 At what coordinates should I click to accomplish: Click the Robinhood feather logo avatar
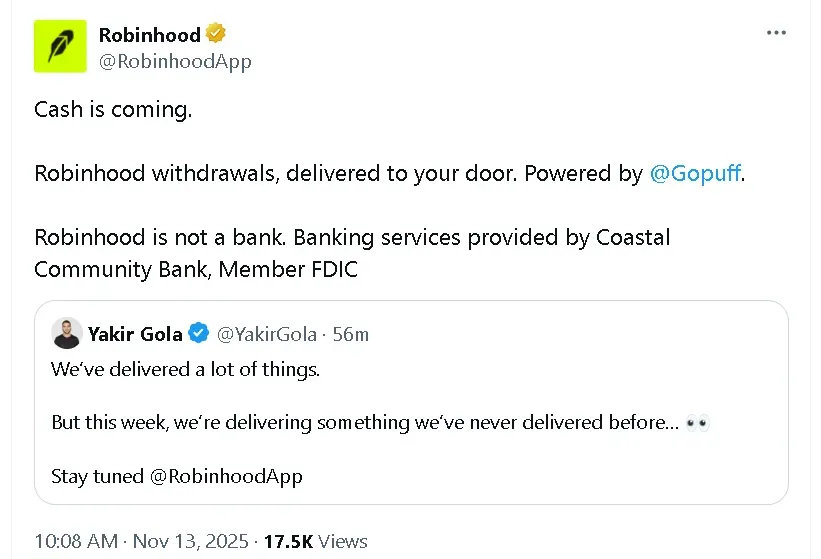[60, 46]
